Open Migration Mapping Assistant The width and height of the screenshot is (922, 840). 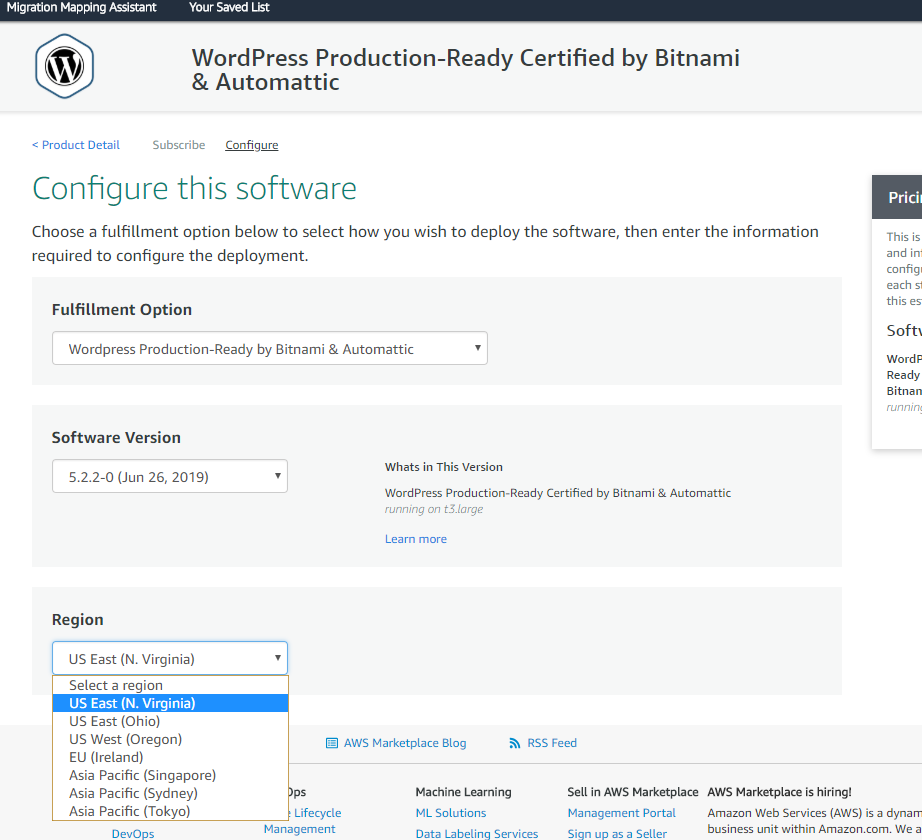pos(82,8)
